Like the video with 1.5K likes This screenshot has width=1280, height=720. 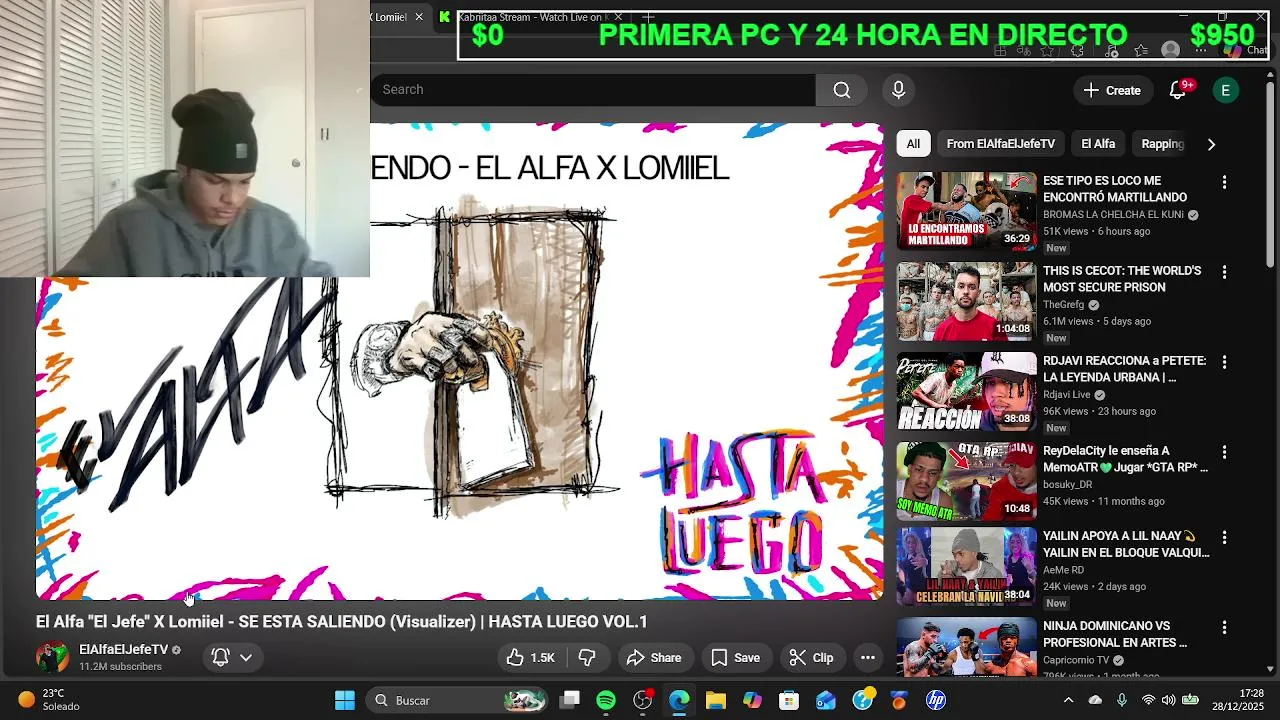530,657
